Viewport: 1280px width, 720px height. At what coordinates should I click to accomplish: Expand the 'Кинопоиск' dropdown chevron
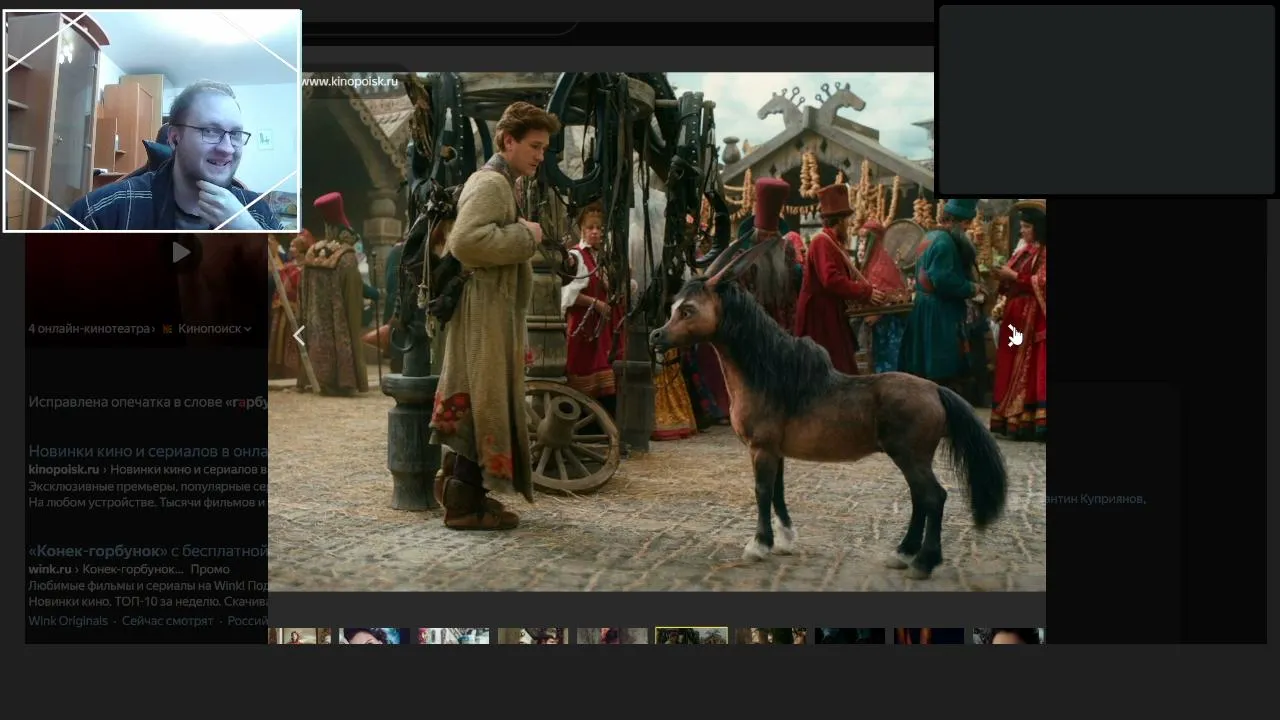click(x=247, y=329)
